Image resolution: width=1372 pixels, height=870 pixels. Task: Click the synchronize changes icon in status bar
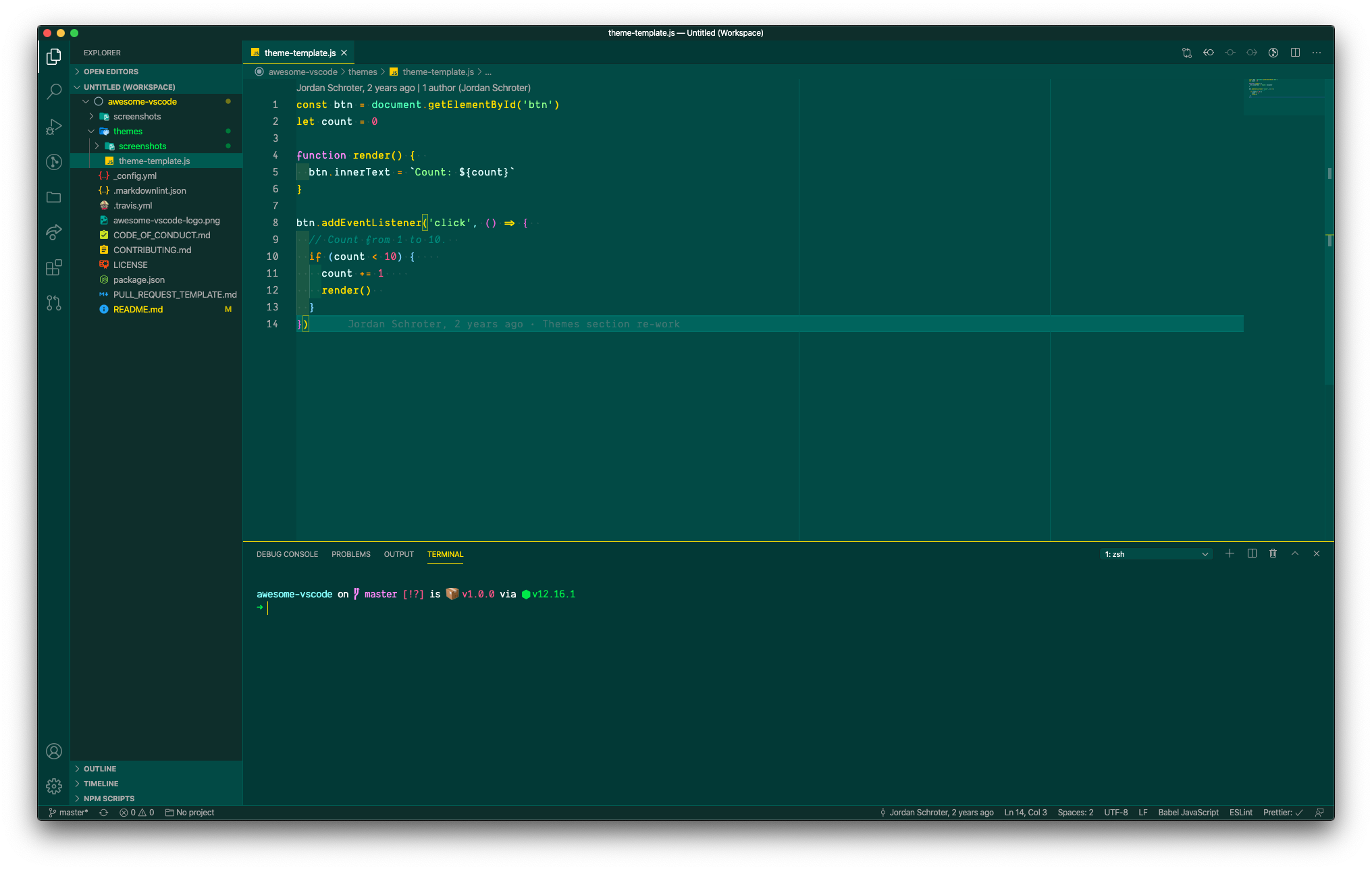(x=103, y=813)
